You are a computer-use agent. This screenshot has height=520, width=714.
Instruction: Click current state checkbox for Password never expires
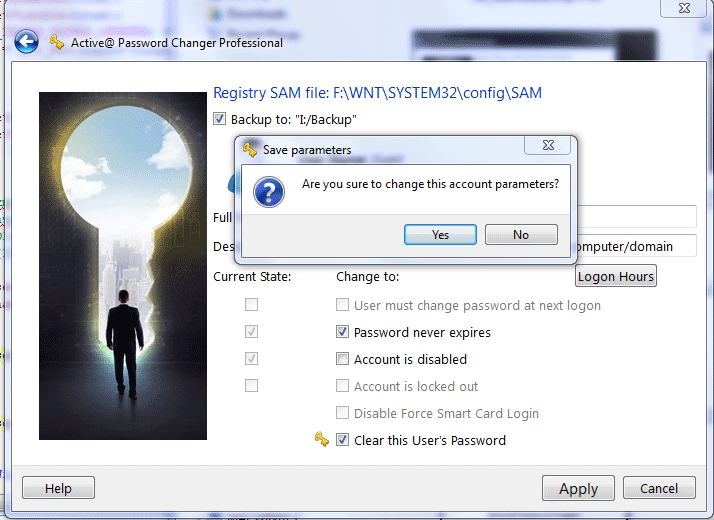(251, 332)
